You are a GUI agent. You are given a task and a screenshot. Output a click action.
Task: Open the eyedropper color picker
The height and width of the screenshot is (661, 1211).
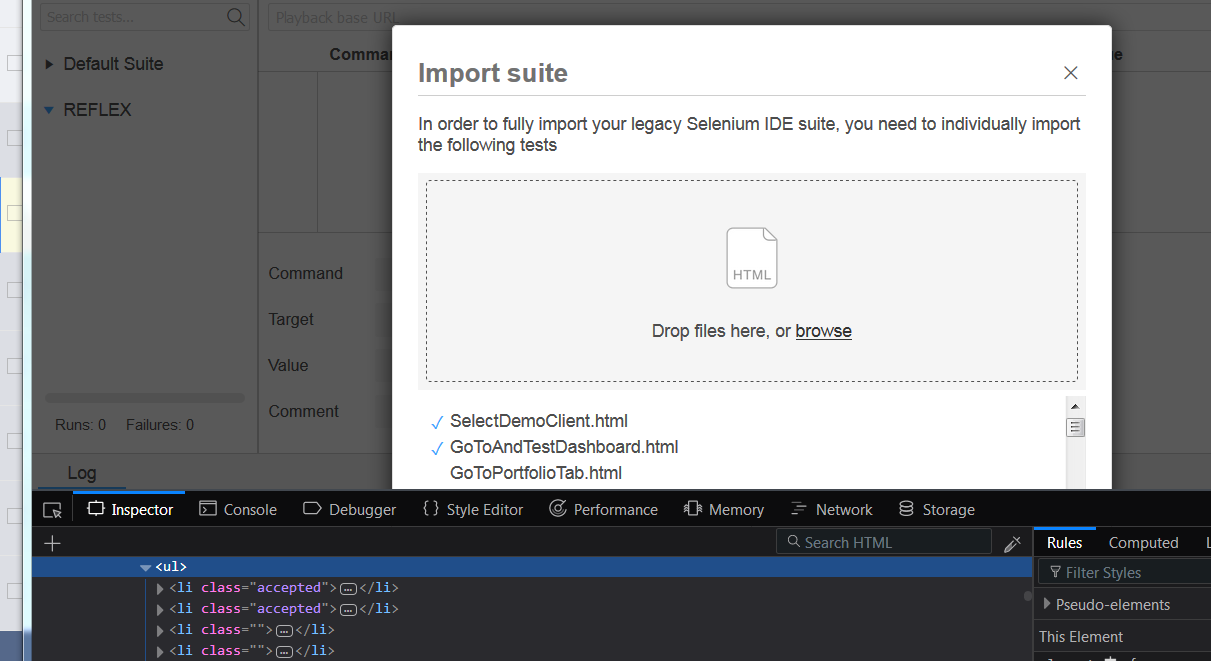[1013, 542]
